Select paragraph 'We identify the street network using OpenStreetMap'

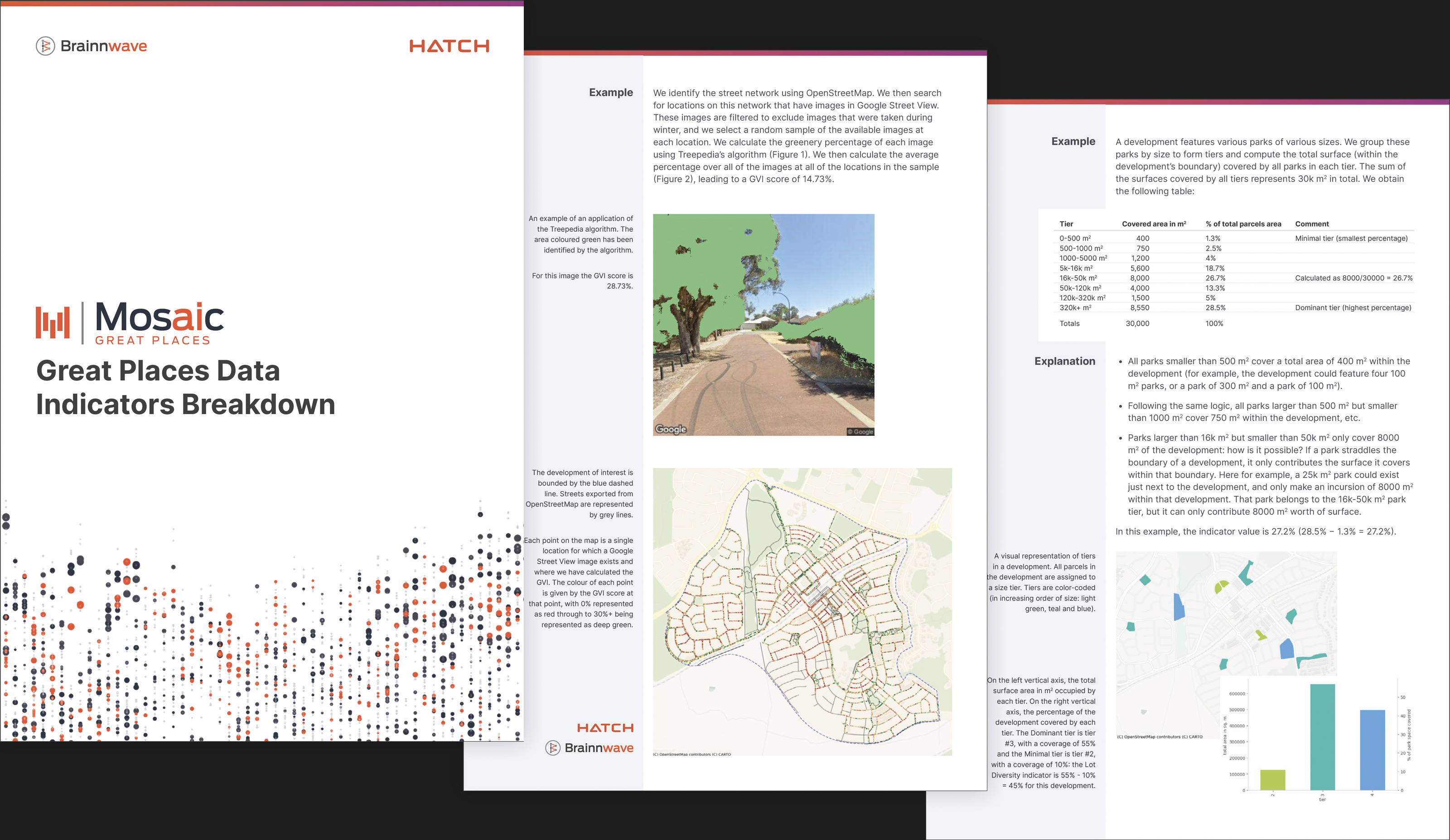797,136
